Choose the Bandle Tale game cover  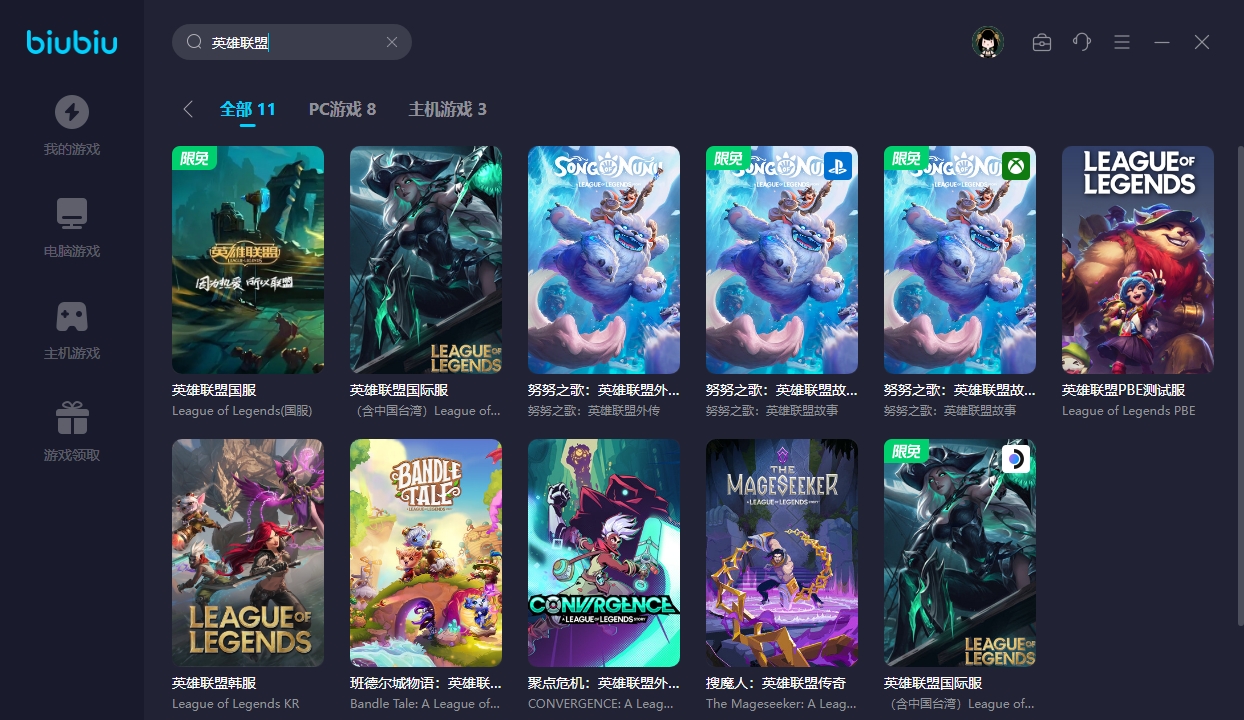tap(426, 553)
